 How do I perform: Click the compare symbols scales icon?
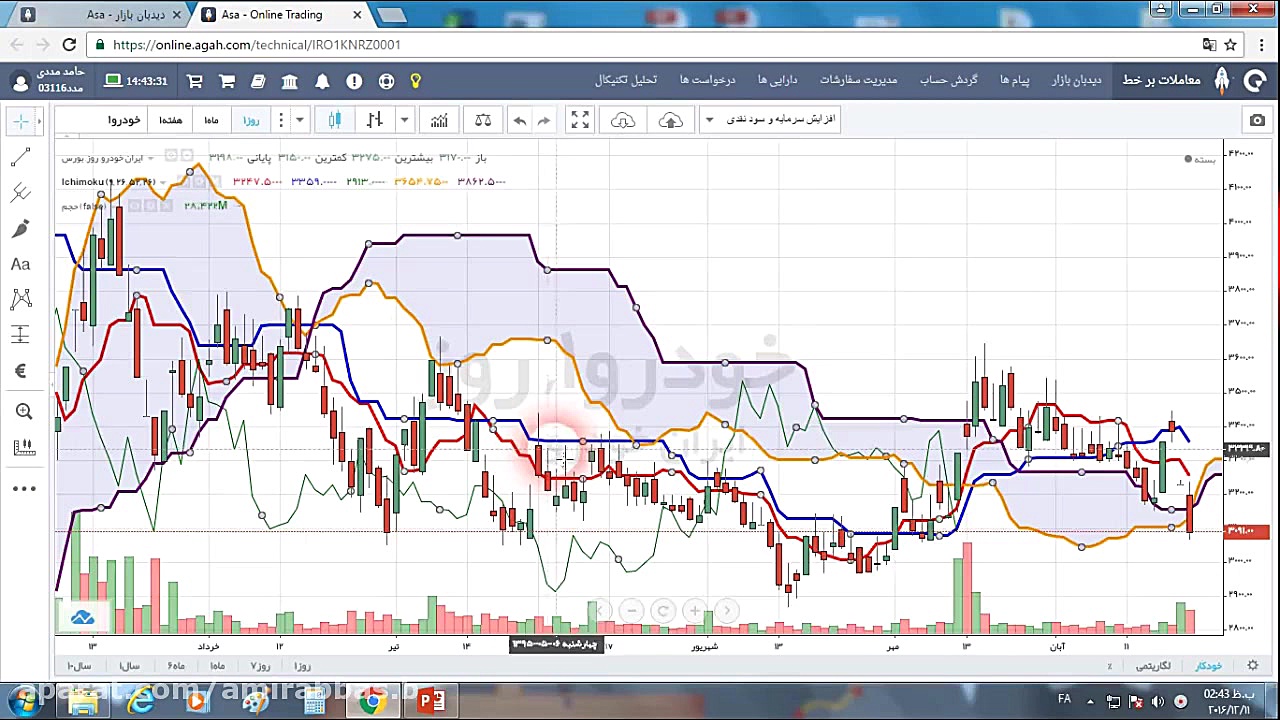483,120
